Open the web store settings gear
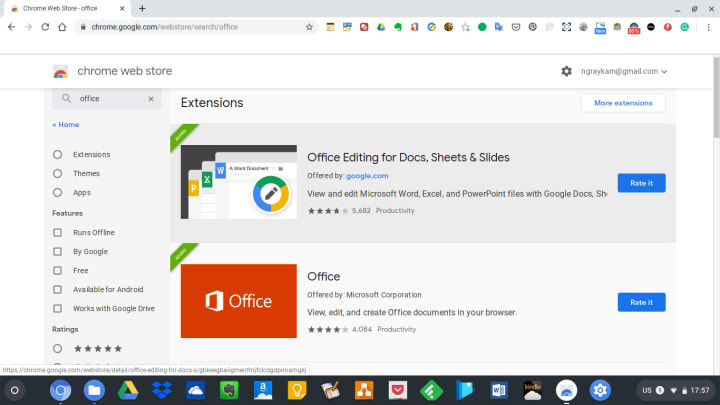This screenshot has width=720, height=405. tap(566, 71)
